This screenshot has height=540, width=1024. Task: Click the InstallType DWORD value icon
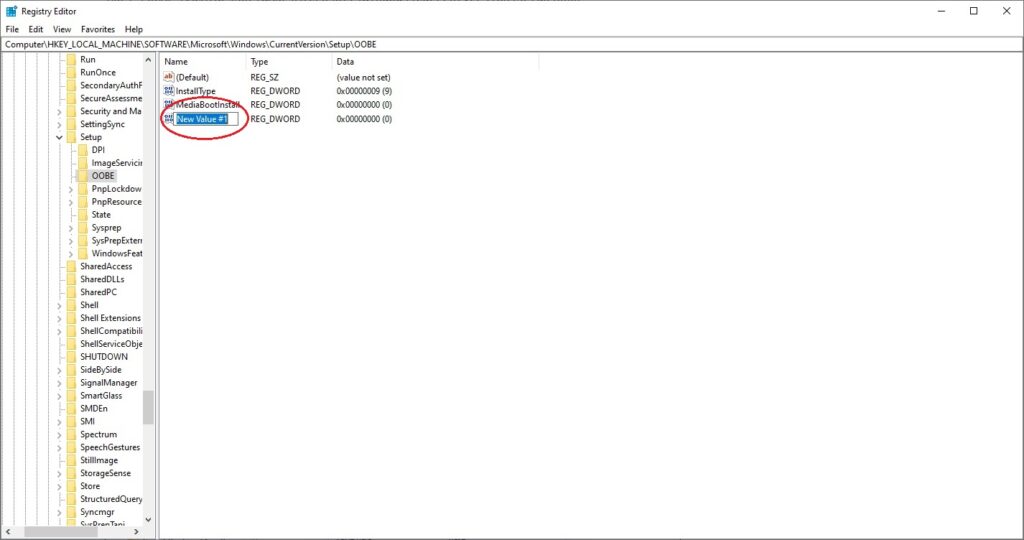click(x=168, y=91)
